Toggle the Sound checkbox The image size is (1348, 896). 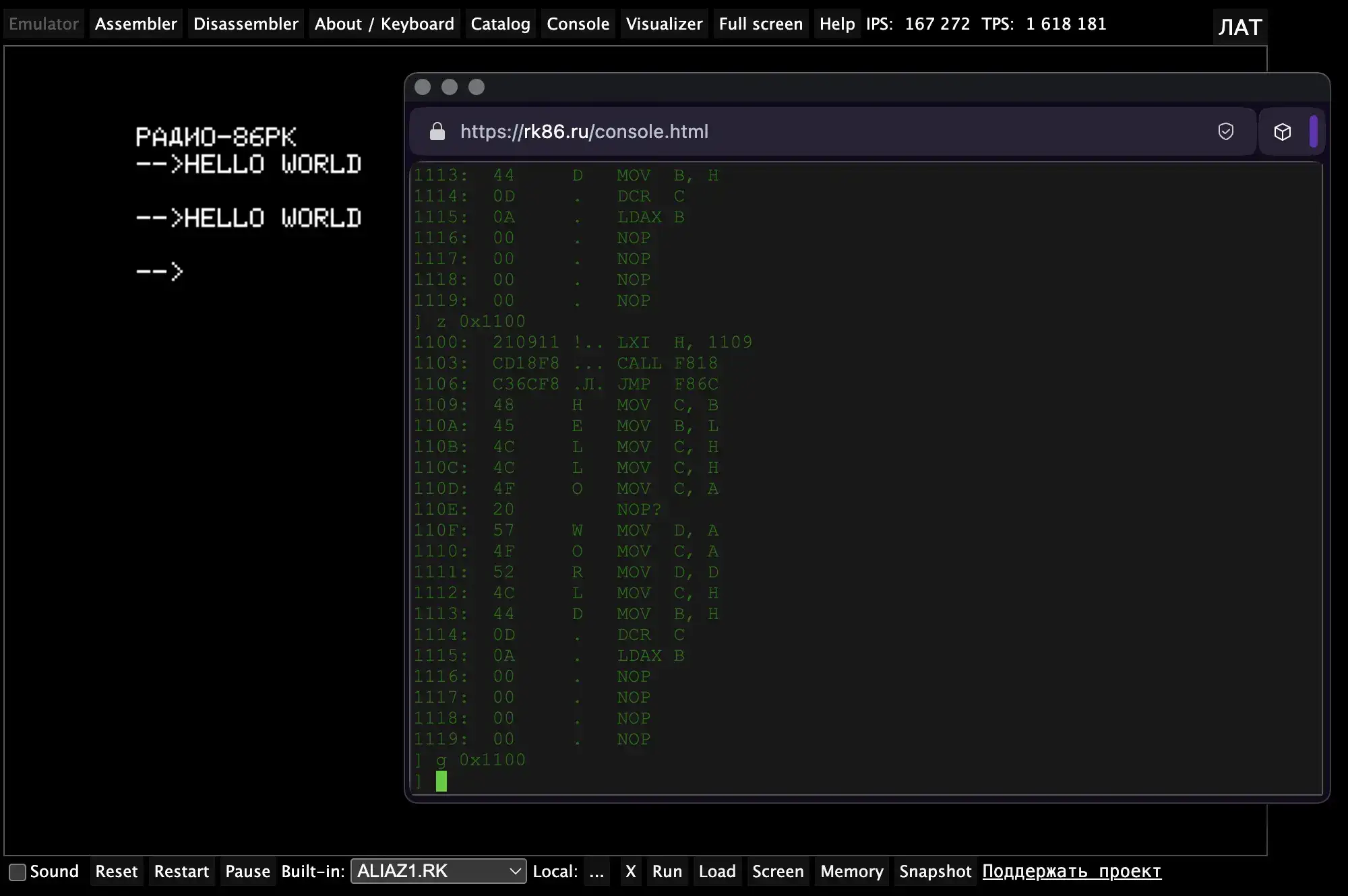pyautogui.click(x=18, y=872)
